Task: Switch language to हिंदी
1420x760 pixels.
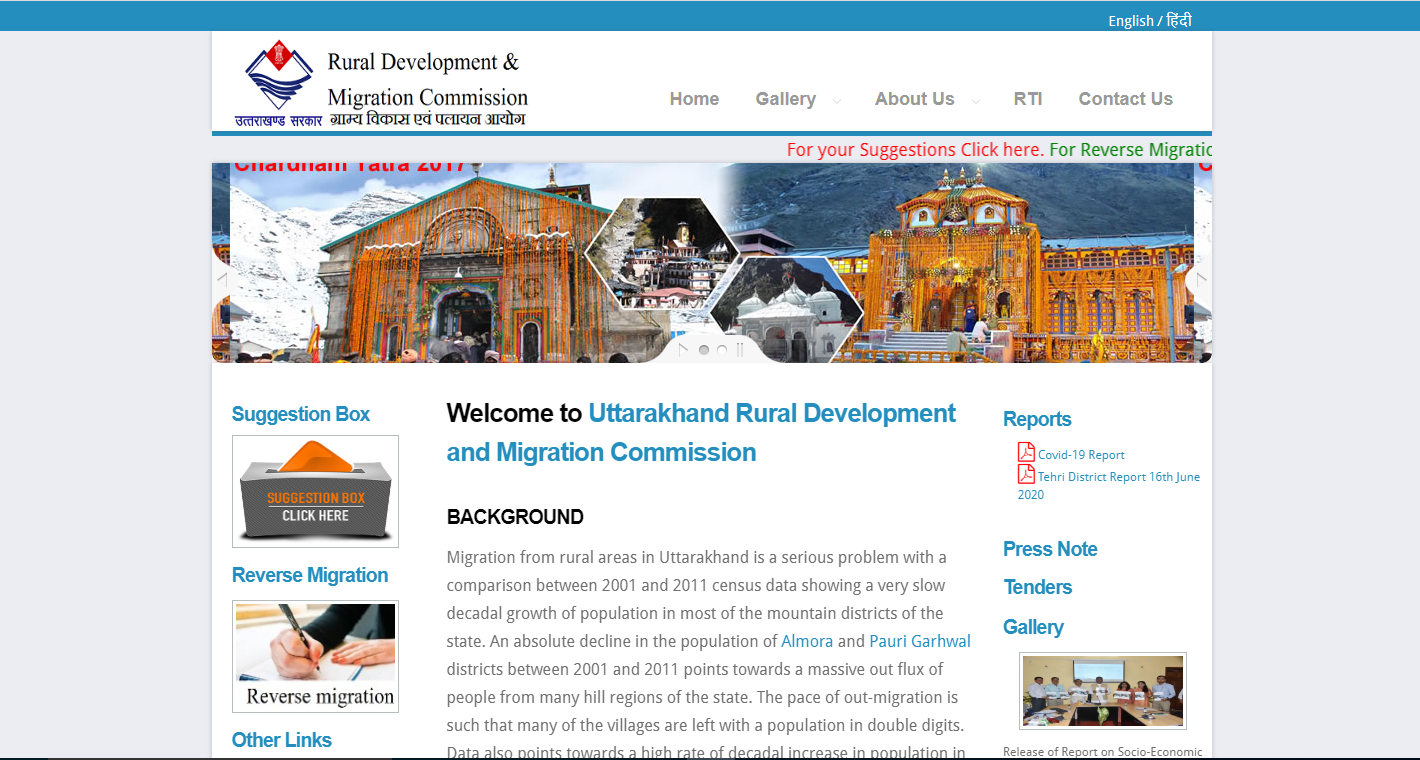Action: (1179, 20)
